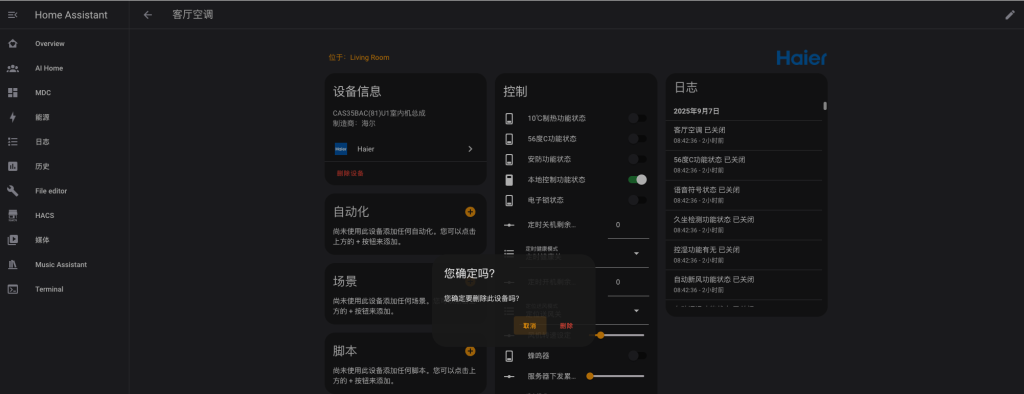The width and height of the screenshot is (1024, 394).
Task: Open the pencil edit icon in the header
Action: [x=1010, y=15]
